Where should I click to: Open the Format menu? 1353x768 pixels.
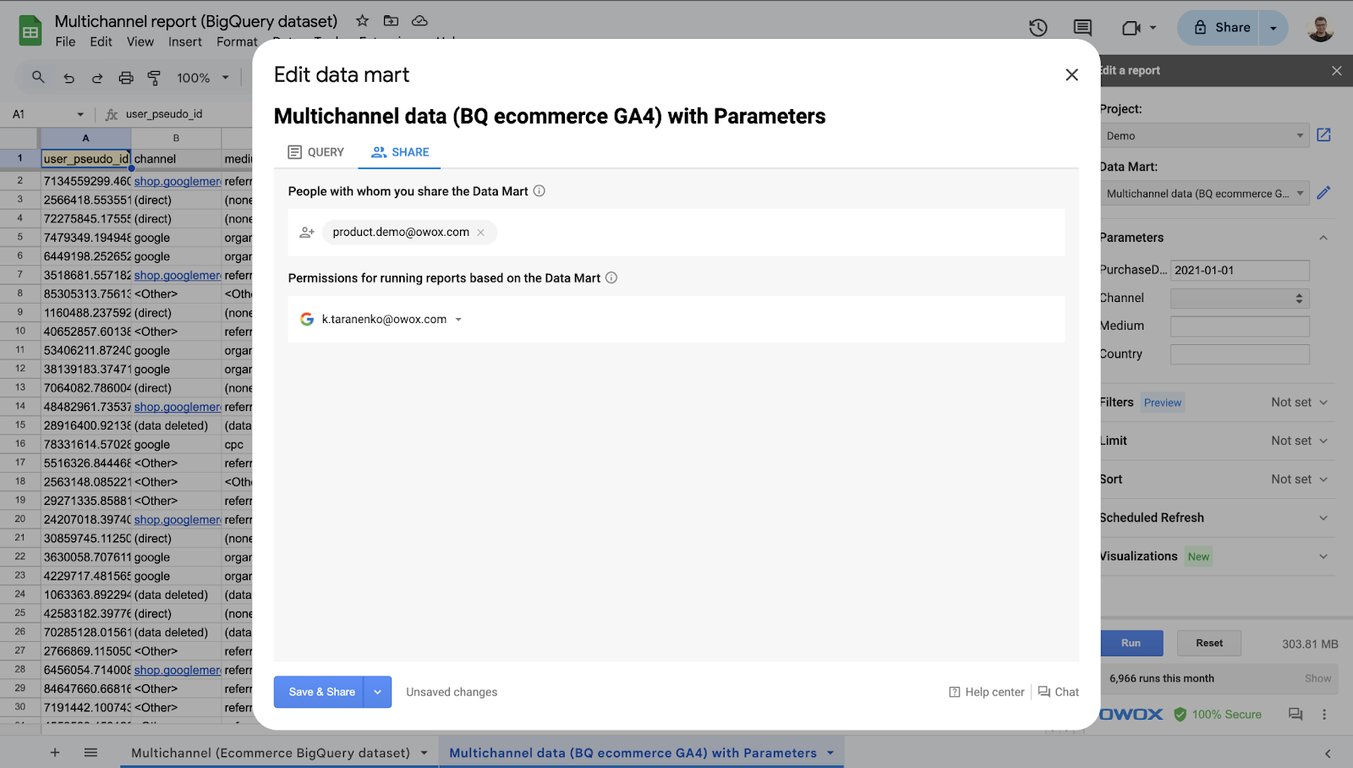pos(237,42)
